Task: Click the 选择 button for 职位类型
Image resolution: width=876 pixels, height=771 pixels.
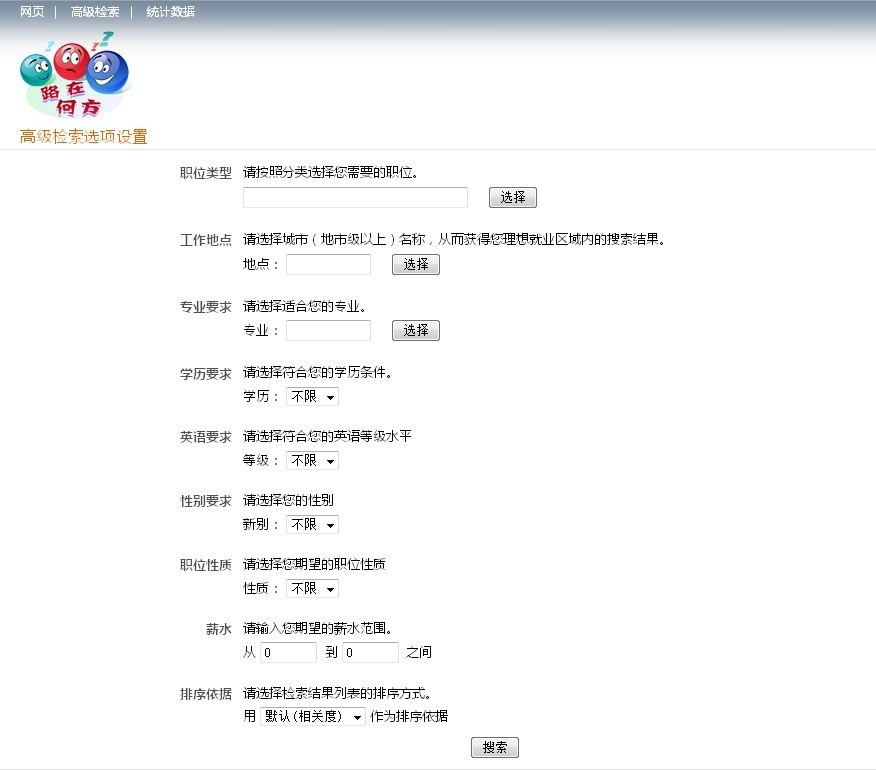Action: tap(513, 197)
